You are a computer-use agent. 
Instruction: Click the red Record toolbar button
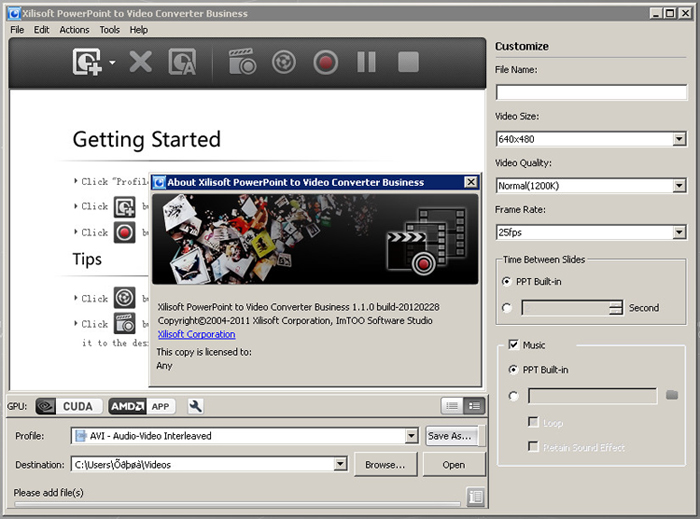click(x=325, y=62)
